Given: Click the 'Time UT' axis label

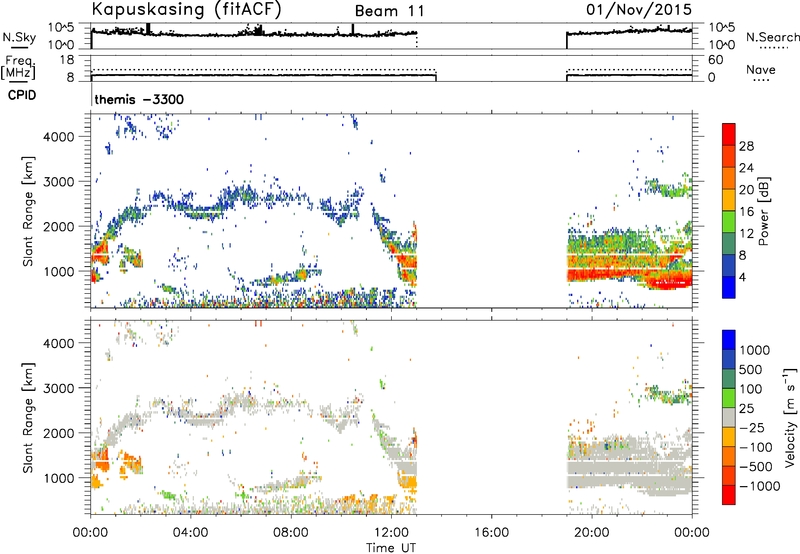Looking at the screenshot, I should tap(391, 548).
